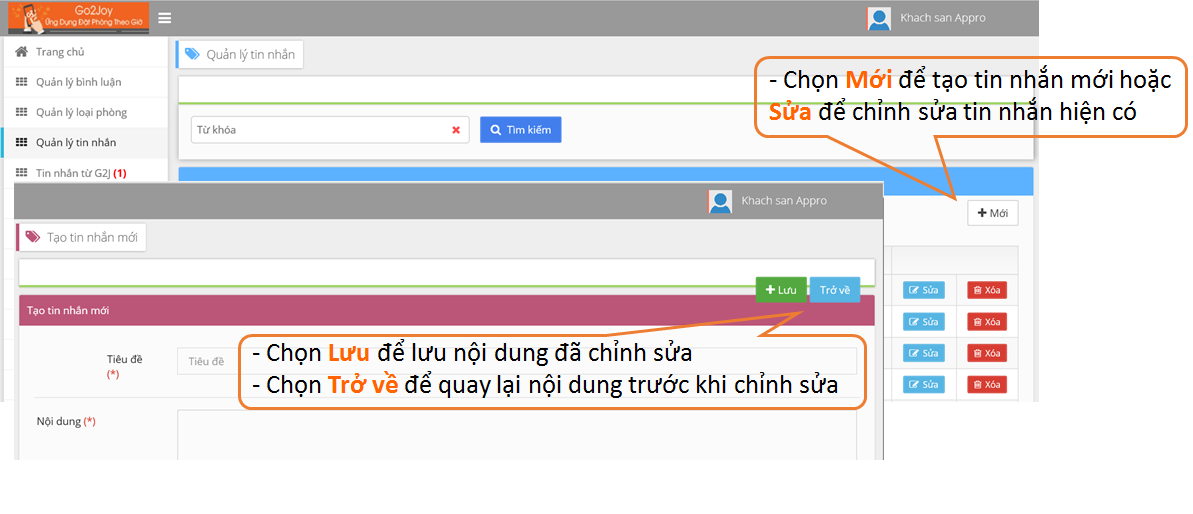Image resolution: width=1193 pixels, height=514 pixels.
Task: Click the last Xóa delete button
Action: (x=987, y=386)
